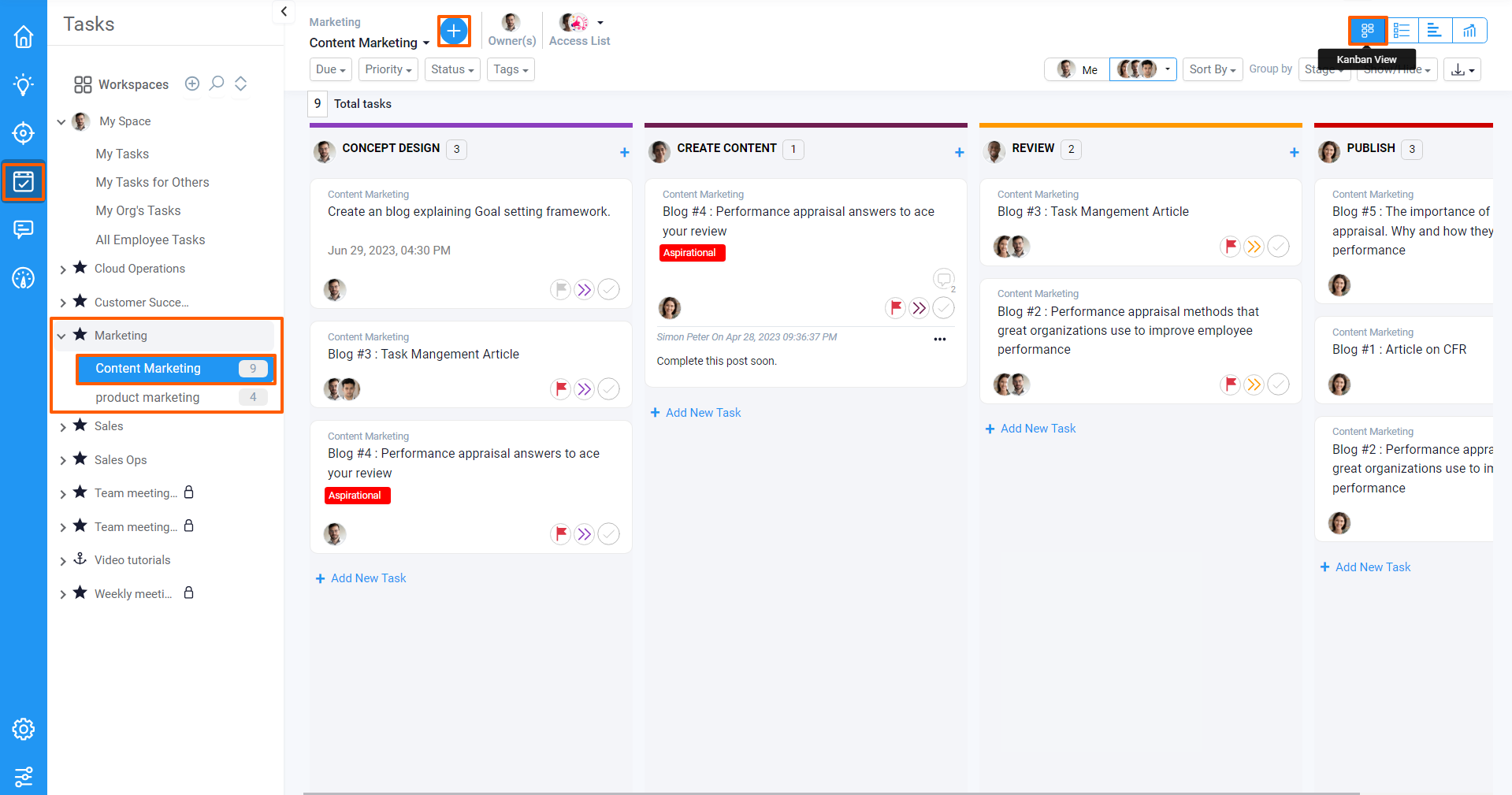
Task: Expand the Cloud Operations workspace
Action: click(63, 269)
